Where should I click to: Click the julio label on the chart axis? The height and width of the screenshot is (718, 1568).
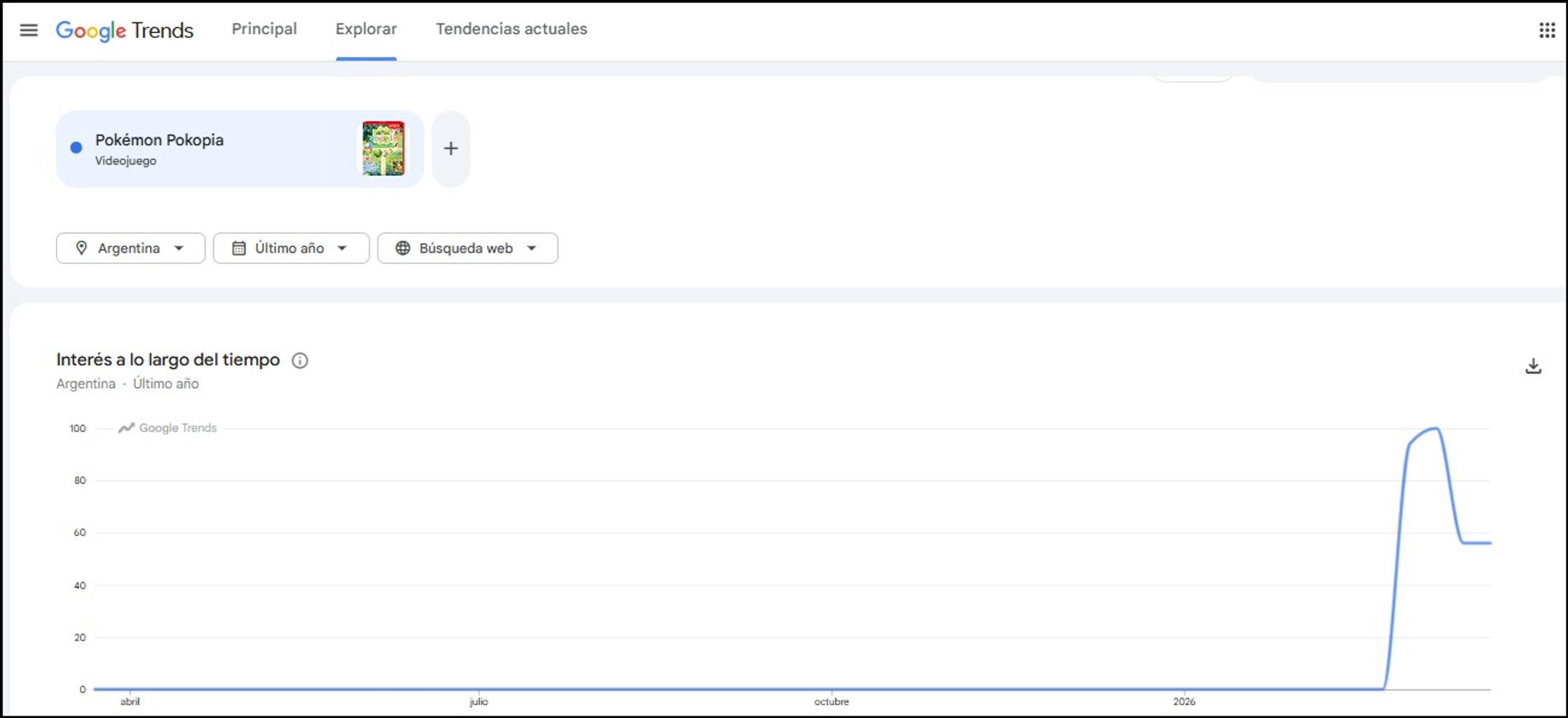pyautogui.click(x=479, y=701)
